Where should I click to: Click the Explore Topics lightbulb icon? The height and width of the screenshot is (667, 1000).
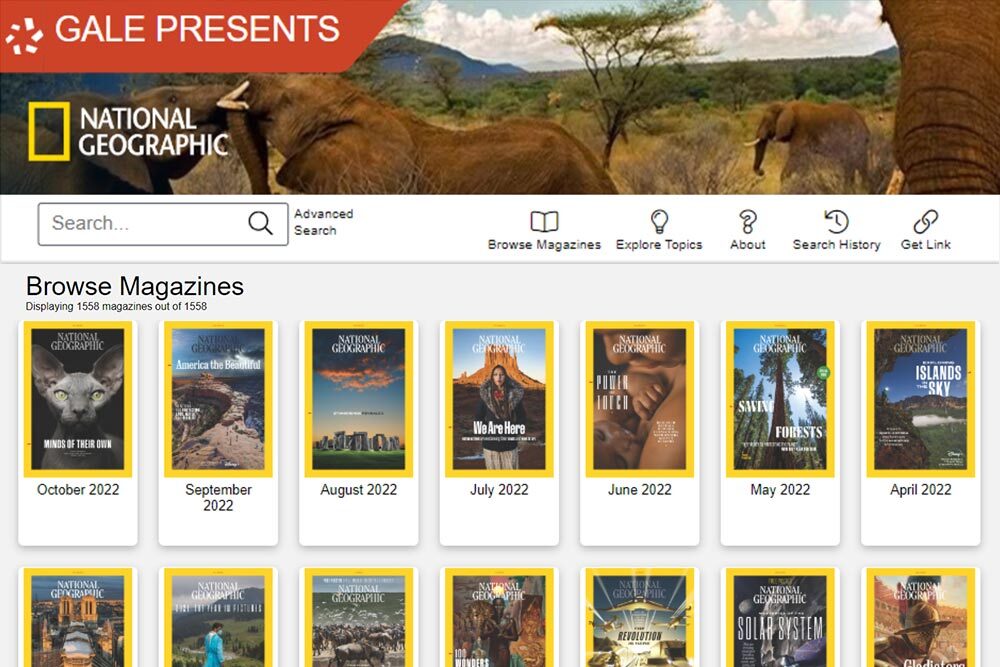tap(659, 222)
